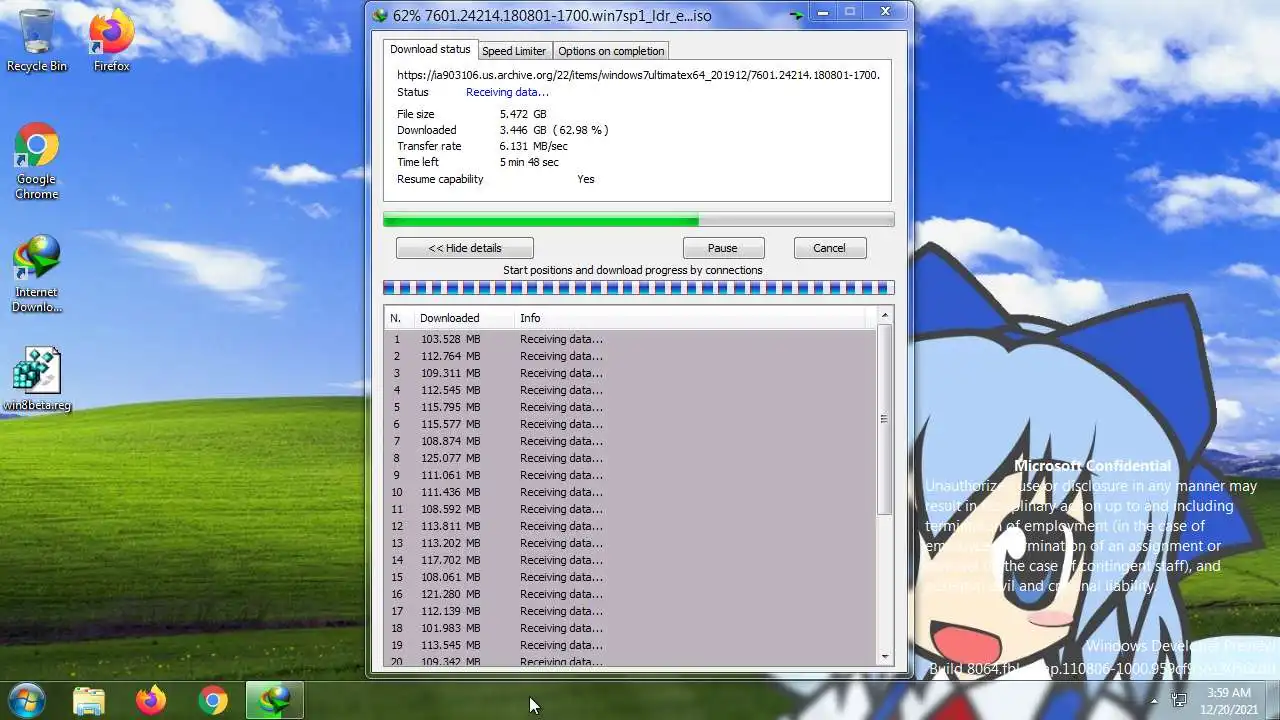The height and width of the screenshot is (720, 1280).
Task: Click the 6.131 MB/sec transfer rate value
Action: [534, 146]
